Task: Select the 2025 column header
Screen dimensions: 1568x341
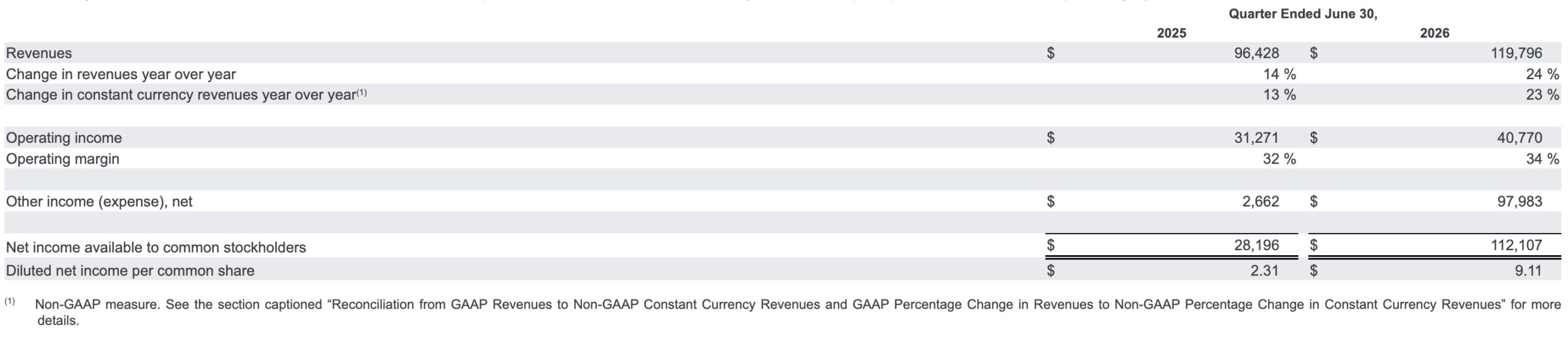Action: 1171,33
